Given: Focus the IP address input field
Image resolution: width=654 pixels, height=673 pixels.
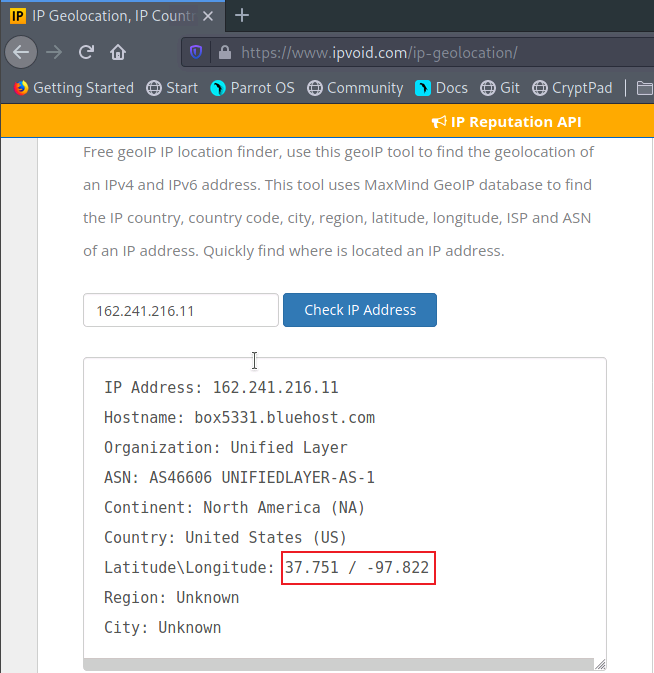Looking at the screenshot, I should 180,310.
